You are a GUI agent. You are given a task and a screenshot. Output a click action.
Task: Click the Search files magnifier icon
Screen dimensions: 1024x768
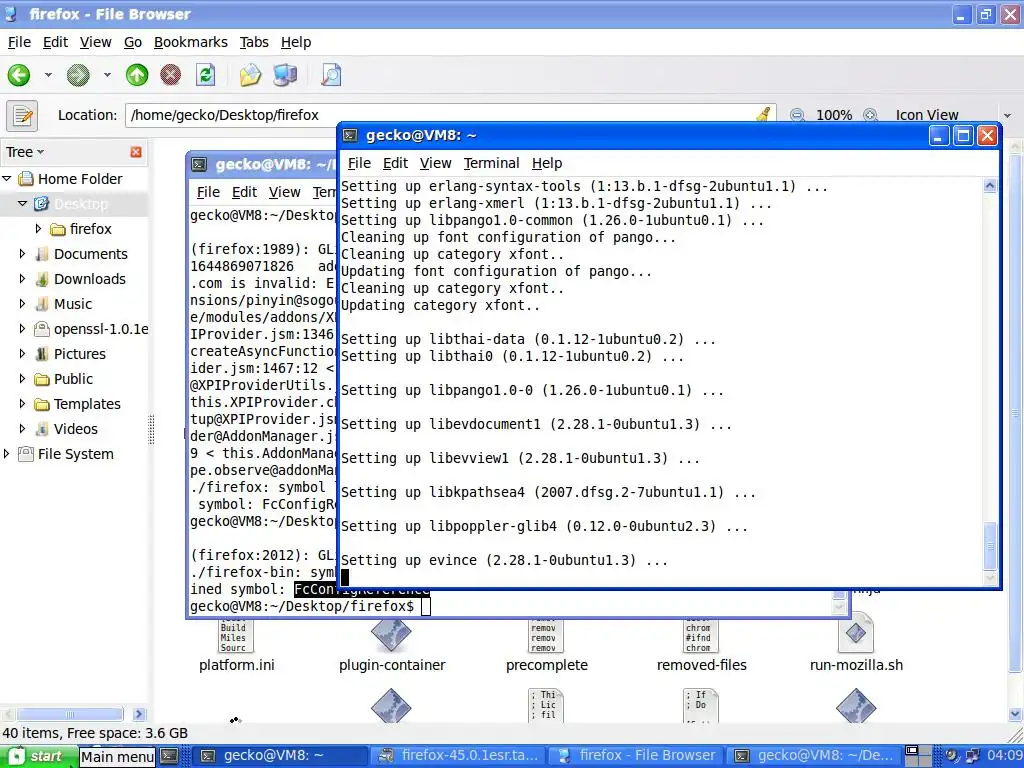coord(331,75)
